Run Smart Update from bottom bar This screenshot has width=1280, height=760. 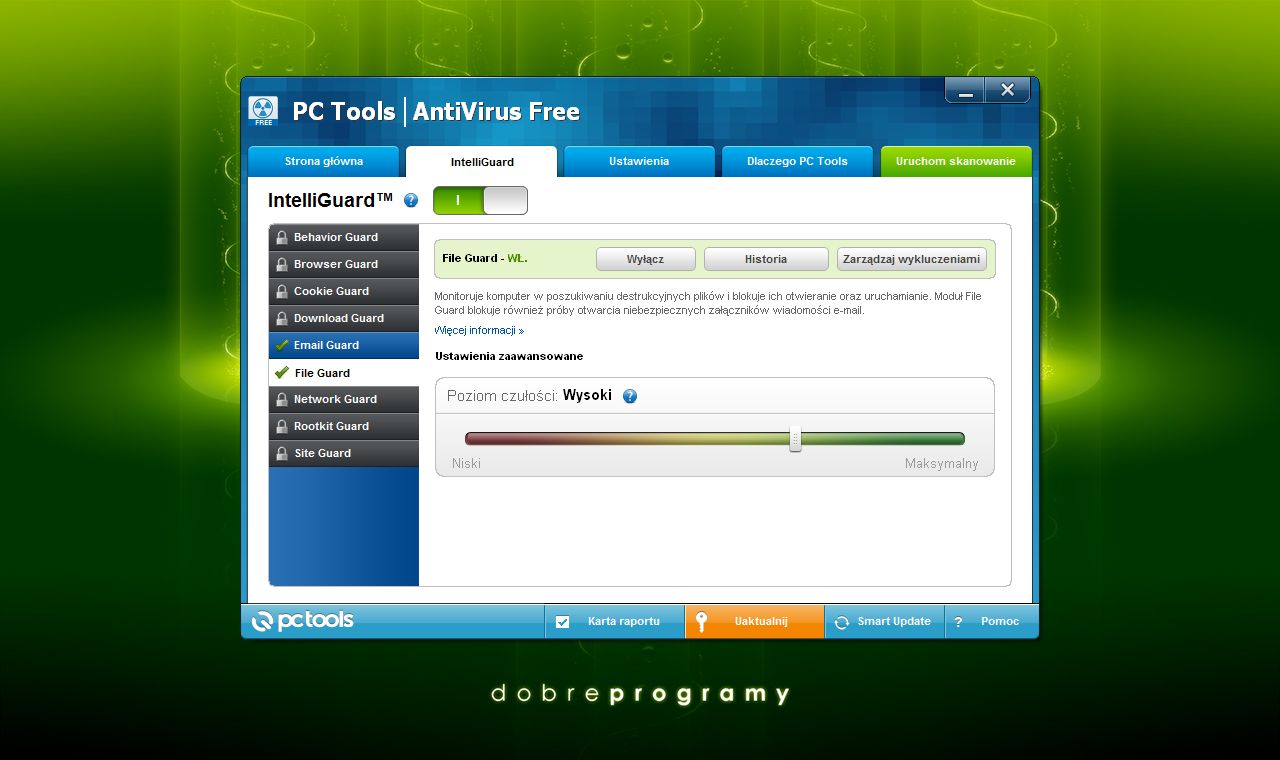(x=885, y=622)
